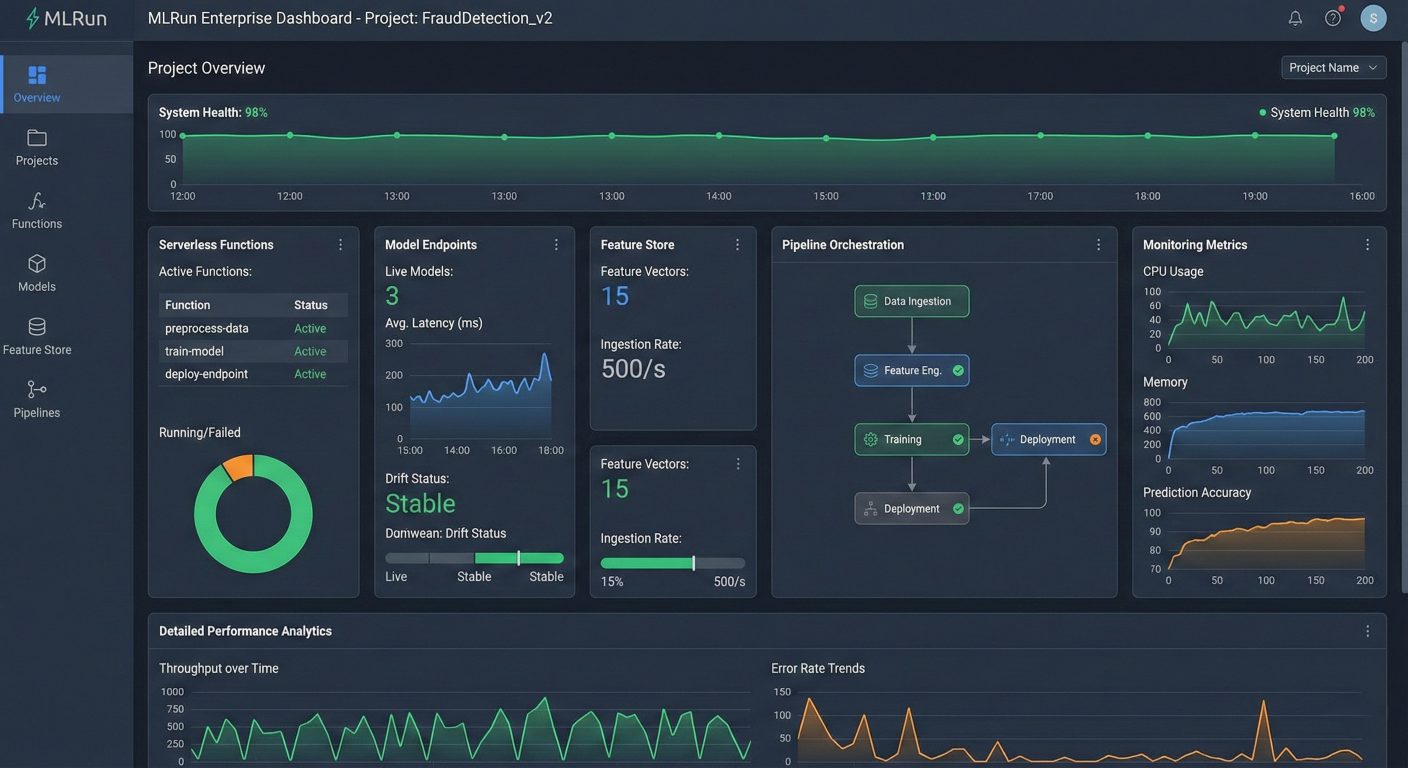Open the notifications bell icon
This screenshot has height=768, width=1408.
tap(1295, 18)
